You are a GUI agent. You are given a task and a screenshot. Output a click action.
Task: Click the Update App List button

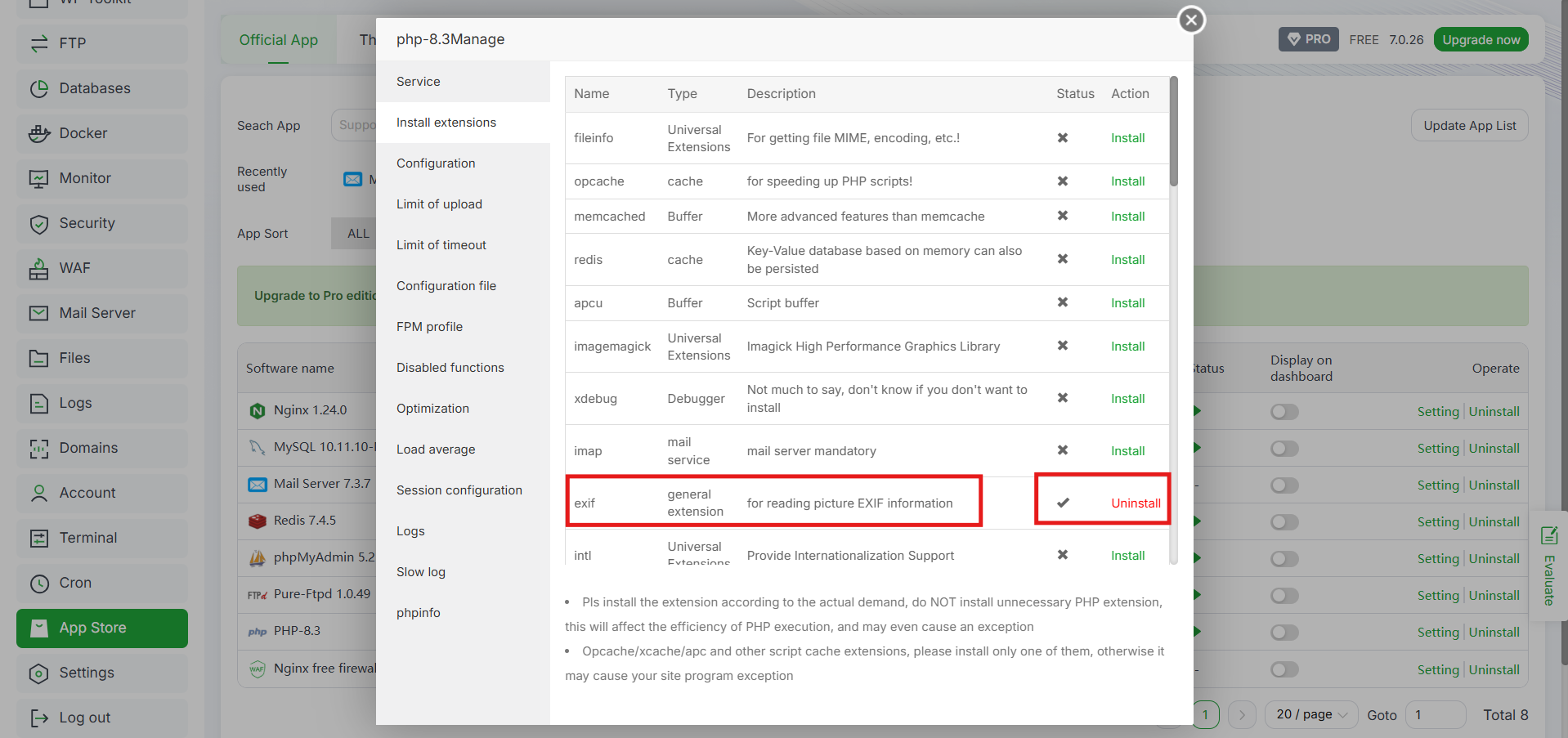pyautogui.click(x=1469, y=126)
